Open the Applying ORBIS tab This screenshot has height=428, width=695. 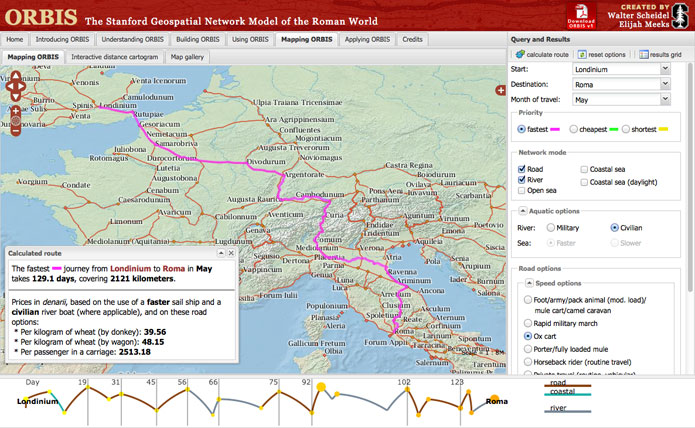(367, 39)
